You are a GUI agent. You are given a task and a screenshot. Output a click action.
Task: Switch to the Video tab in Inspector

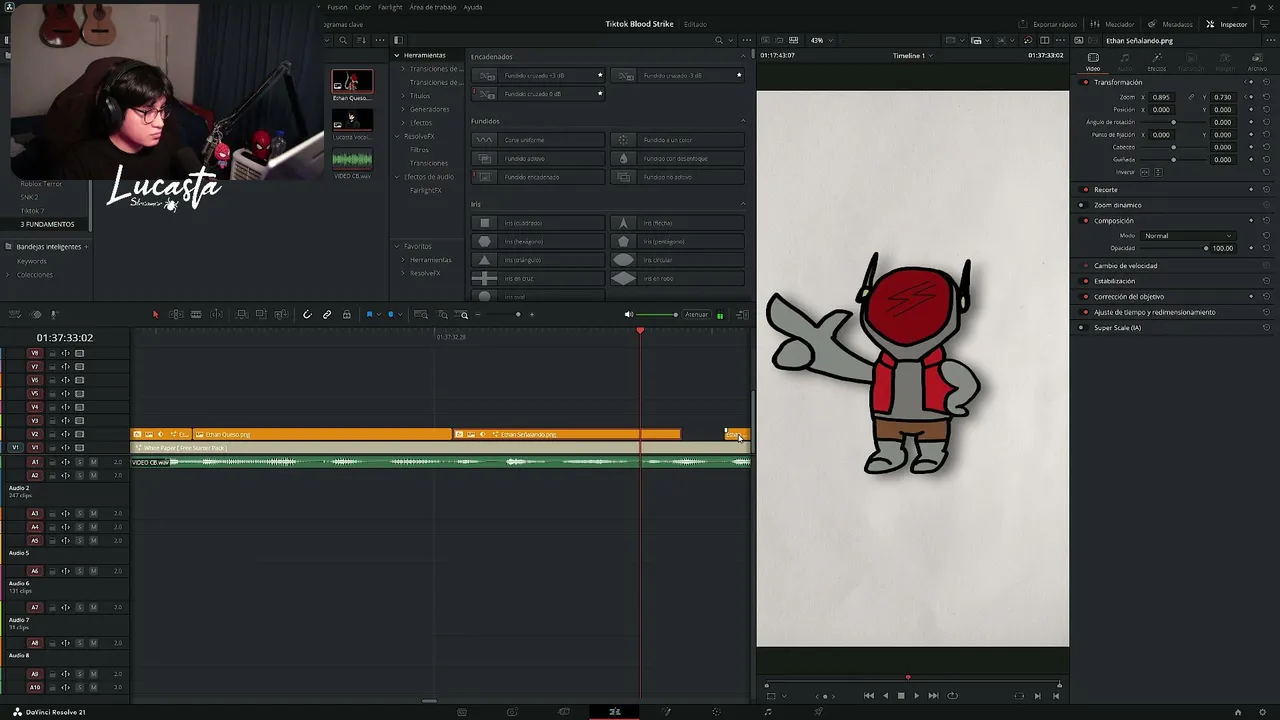(x=1093, y=61)
